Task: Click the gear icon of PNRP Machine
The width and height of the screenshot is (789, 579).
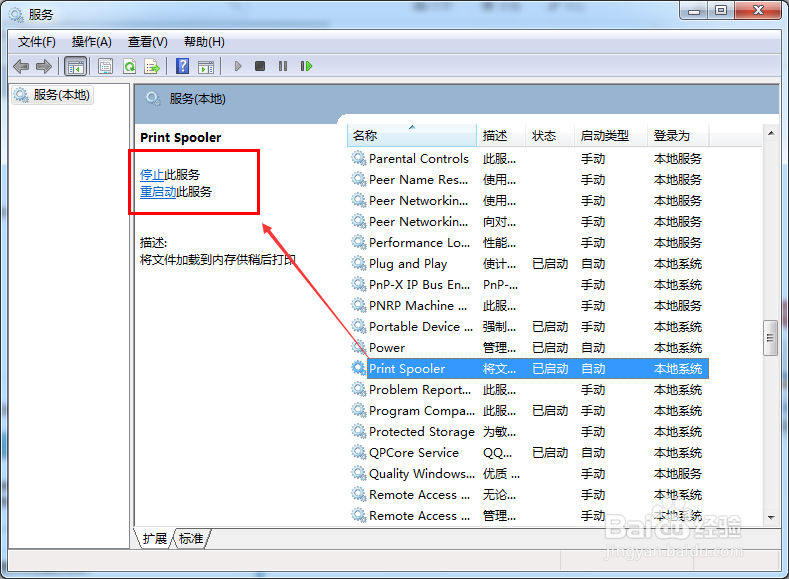Action: (x=358, y=305)
